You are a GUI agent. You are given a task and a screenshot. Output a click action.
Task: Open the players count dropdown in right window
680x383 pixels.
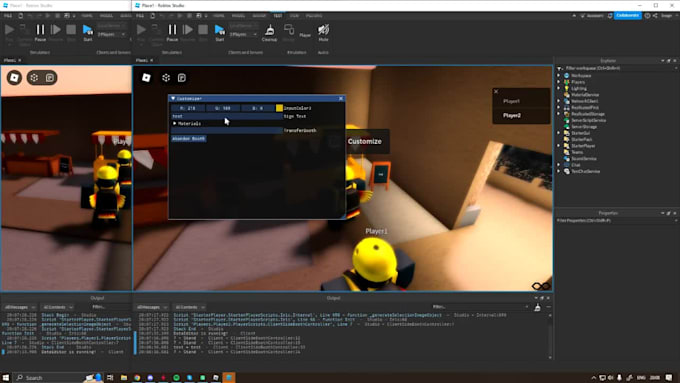(x=243, y=34)
